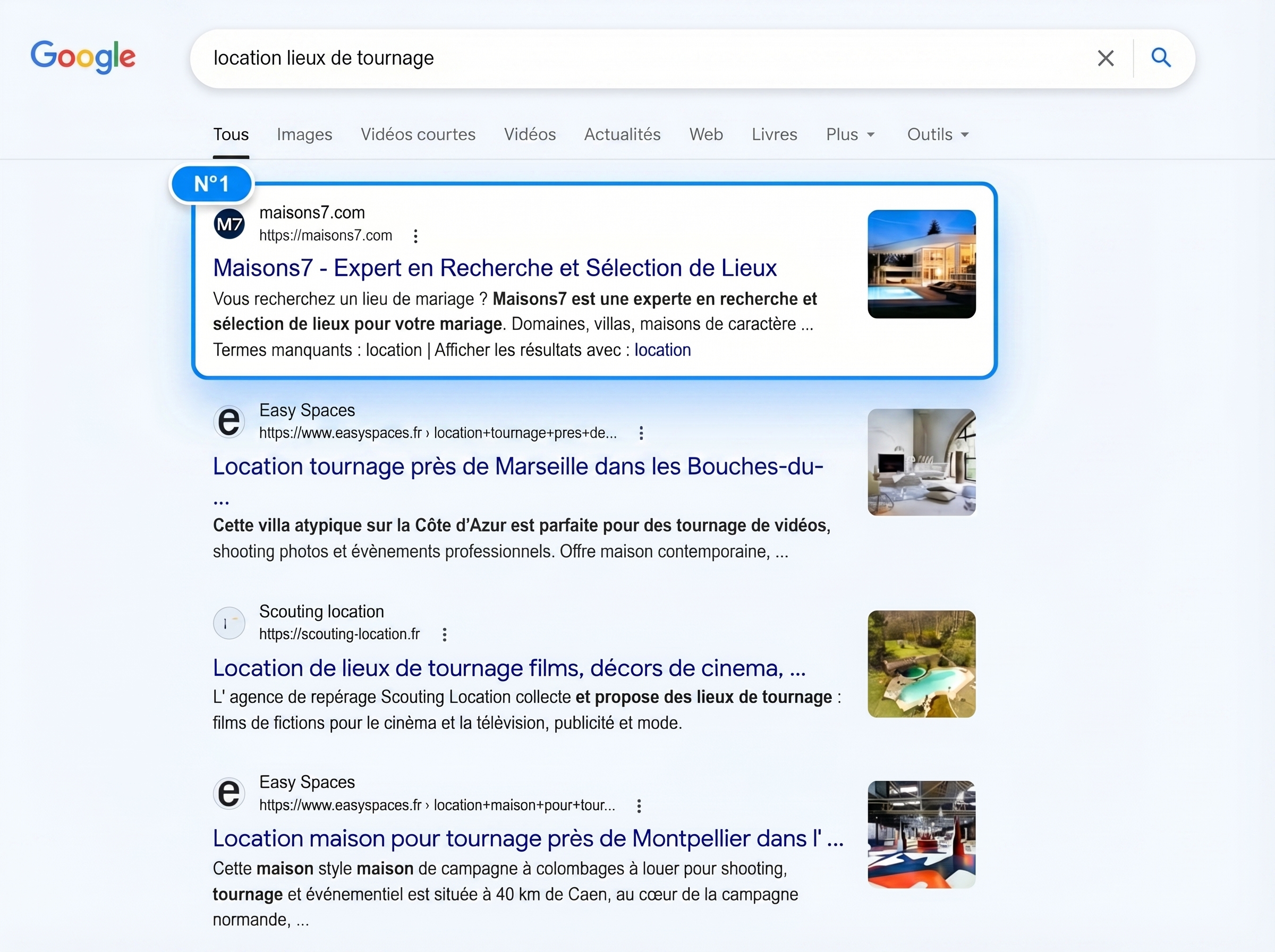Open the industrial loft thumbnail
This screenshot has width=1275, height=952.
click(x=921, y=835)
